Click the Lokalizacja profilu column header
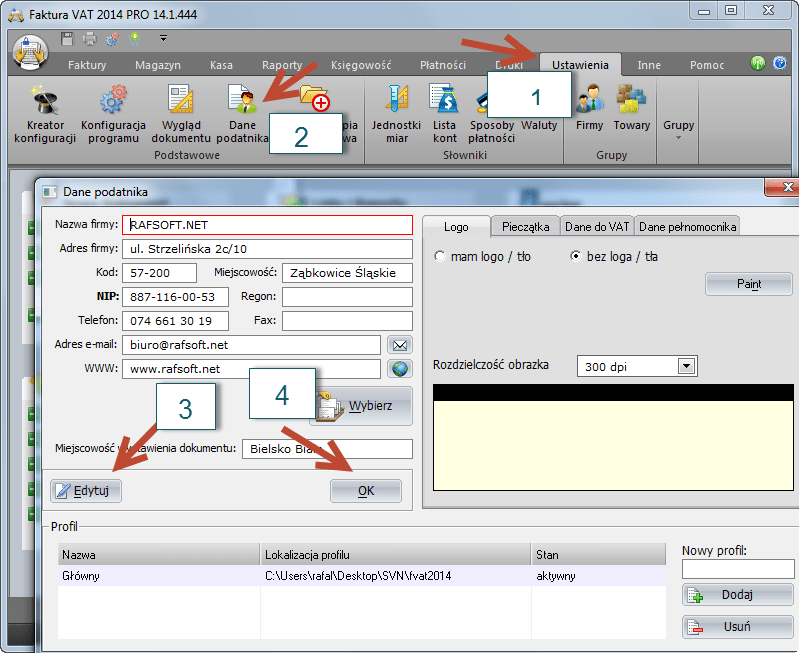 395,555
